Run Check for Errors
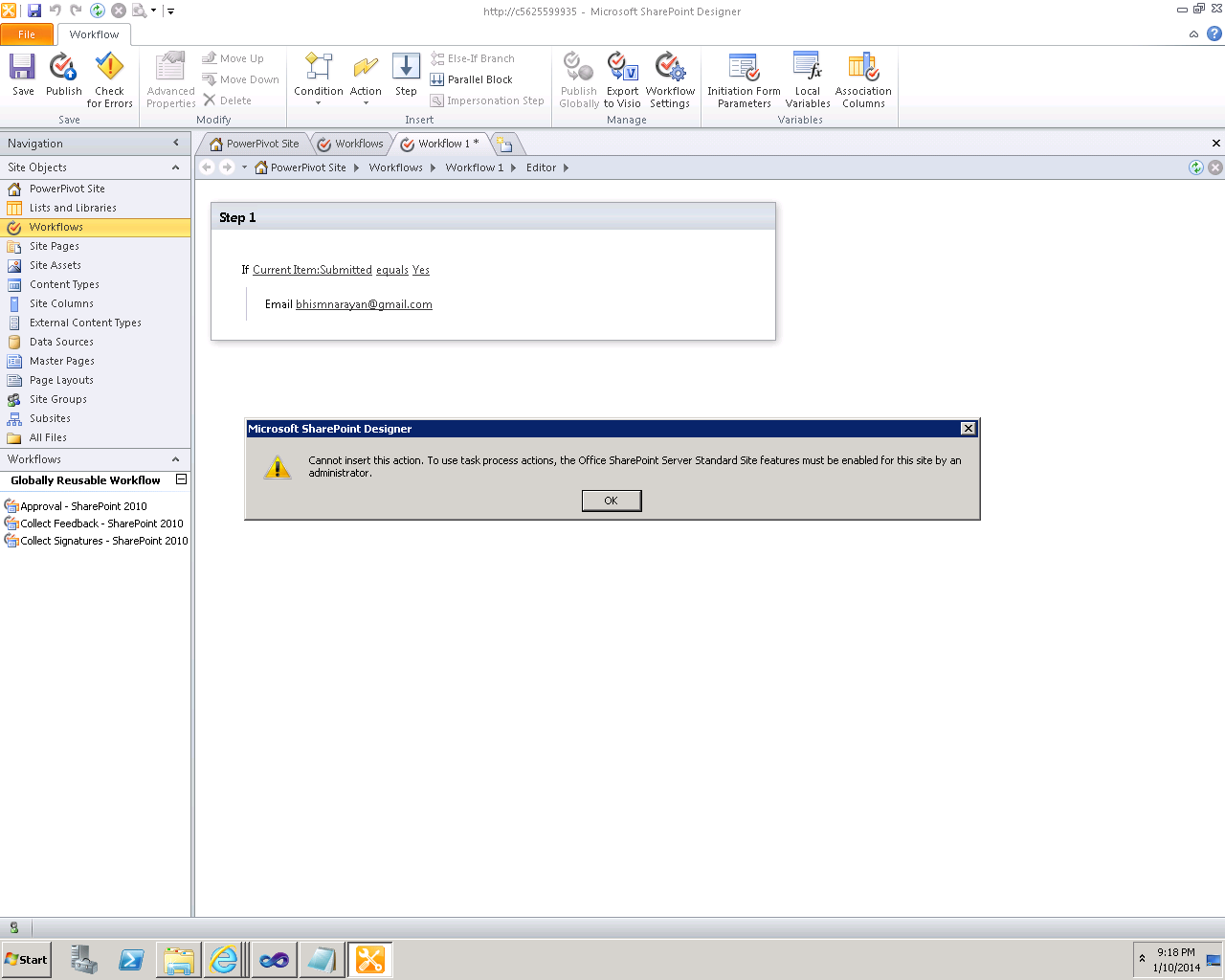Screen dimensions: 1225x980 click(109, 80)
